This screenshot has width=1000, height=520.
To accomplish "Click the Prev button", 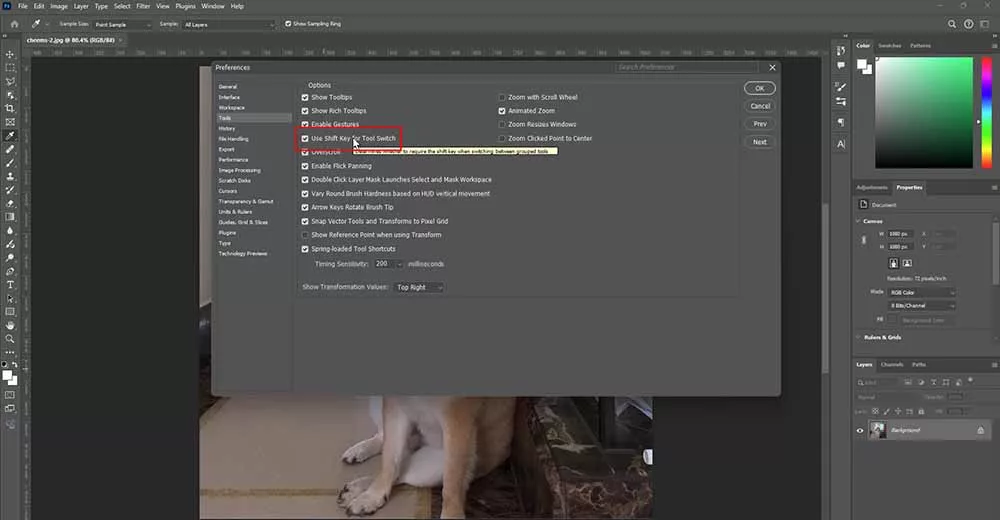I will tap(760, 124).
